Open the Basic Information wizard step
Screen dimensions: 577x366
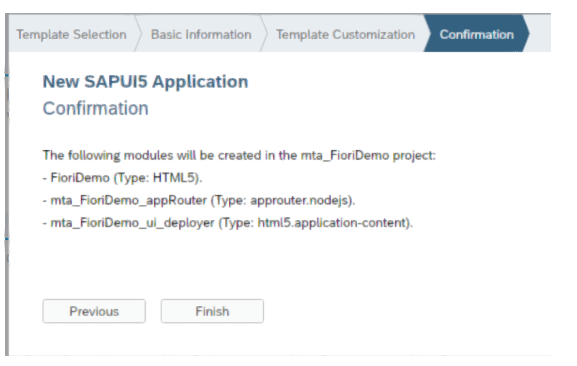point(201,35)
